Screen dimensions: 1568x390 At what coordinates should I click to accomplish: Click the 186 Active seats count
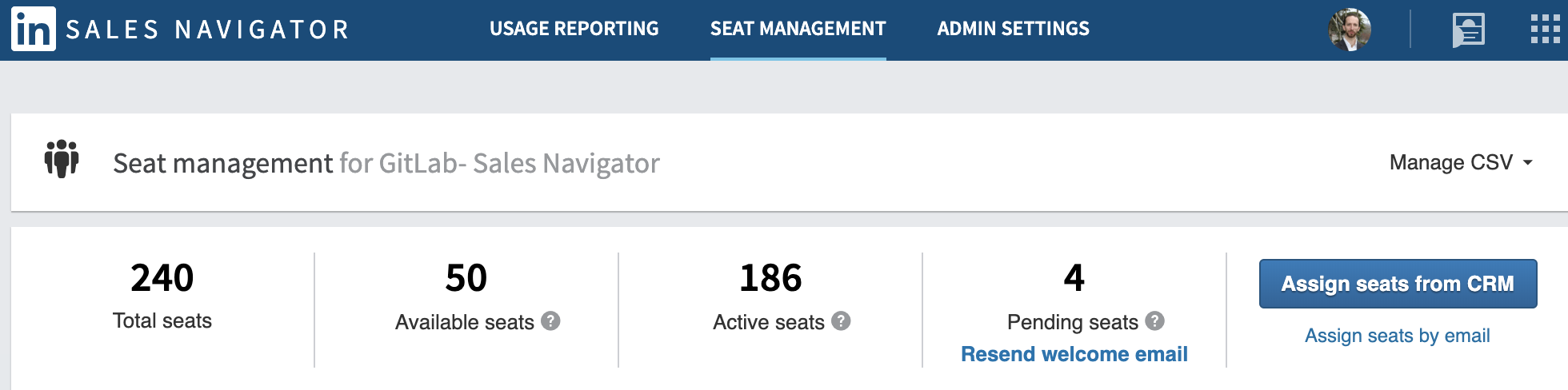pyautogui.click(x=770, y=278)
